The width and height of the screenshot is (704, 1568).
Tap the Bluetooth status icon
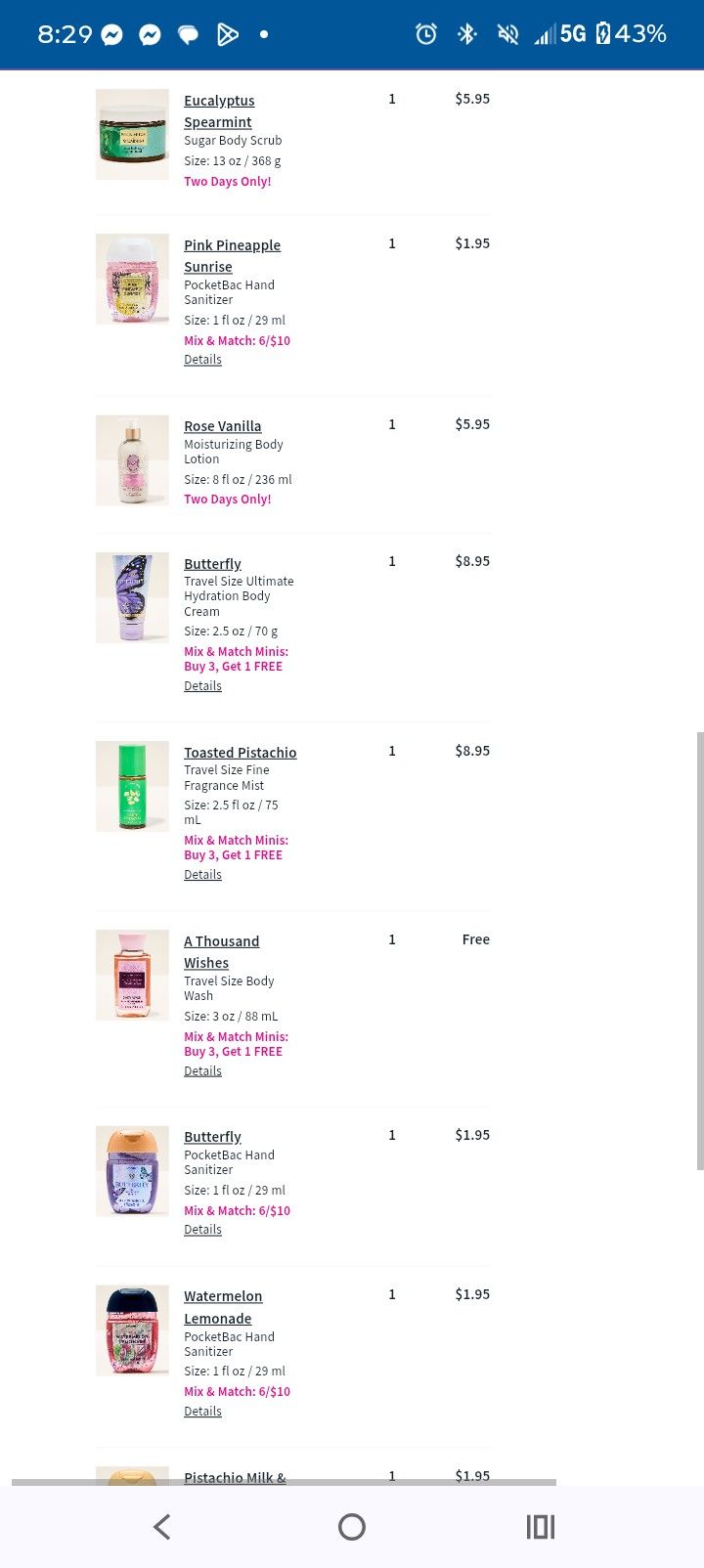466,34
